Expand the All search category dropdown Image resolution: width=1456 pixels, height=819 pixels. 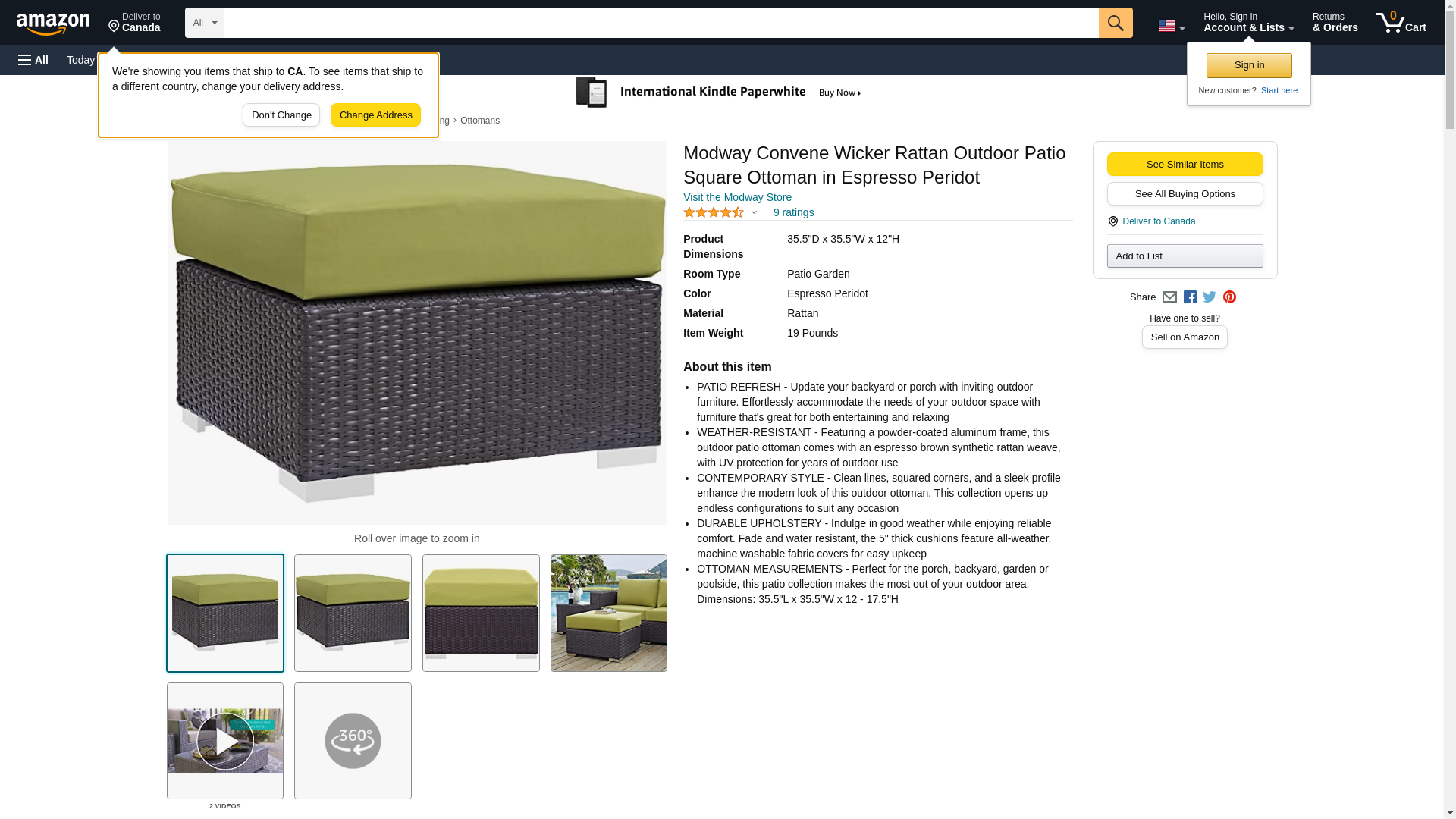pyautogui.click(x=205, y=23)
